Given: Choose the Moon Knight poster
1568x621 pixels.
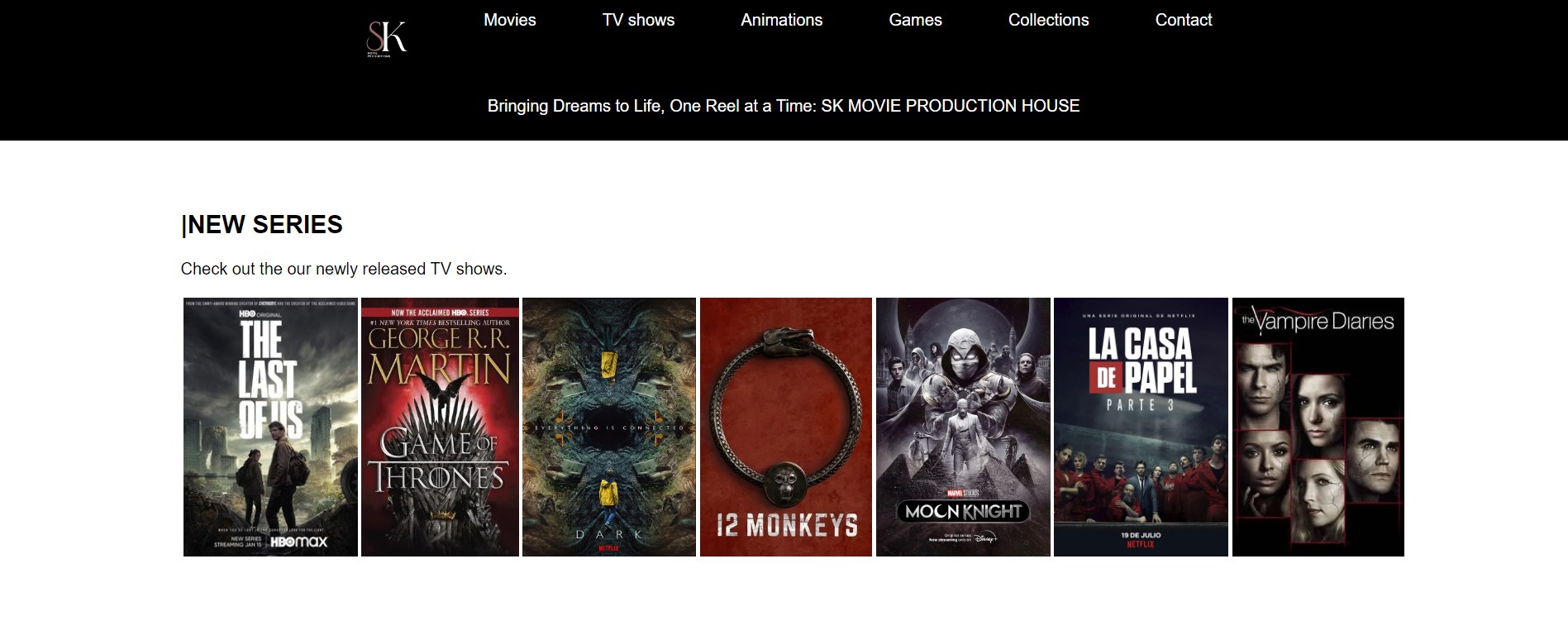Looking at the screenshot, I should click(963, 427).
